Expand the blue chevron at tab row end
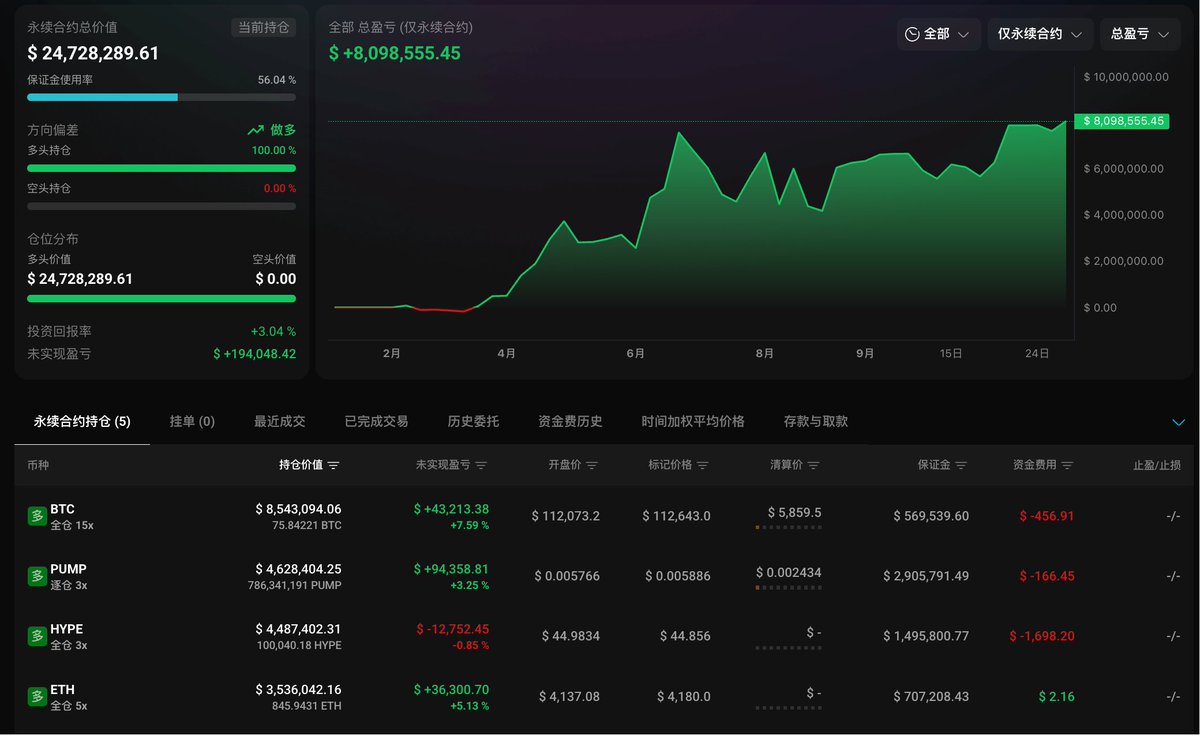Image resolution: width=1200 pixels, height=735 pixels. coord(1178,422)
